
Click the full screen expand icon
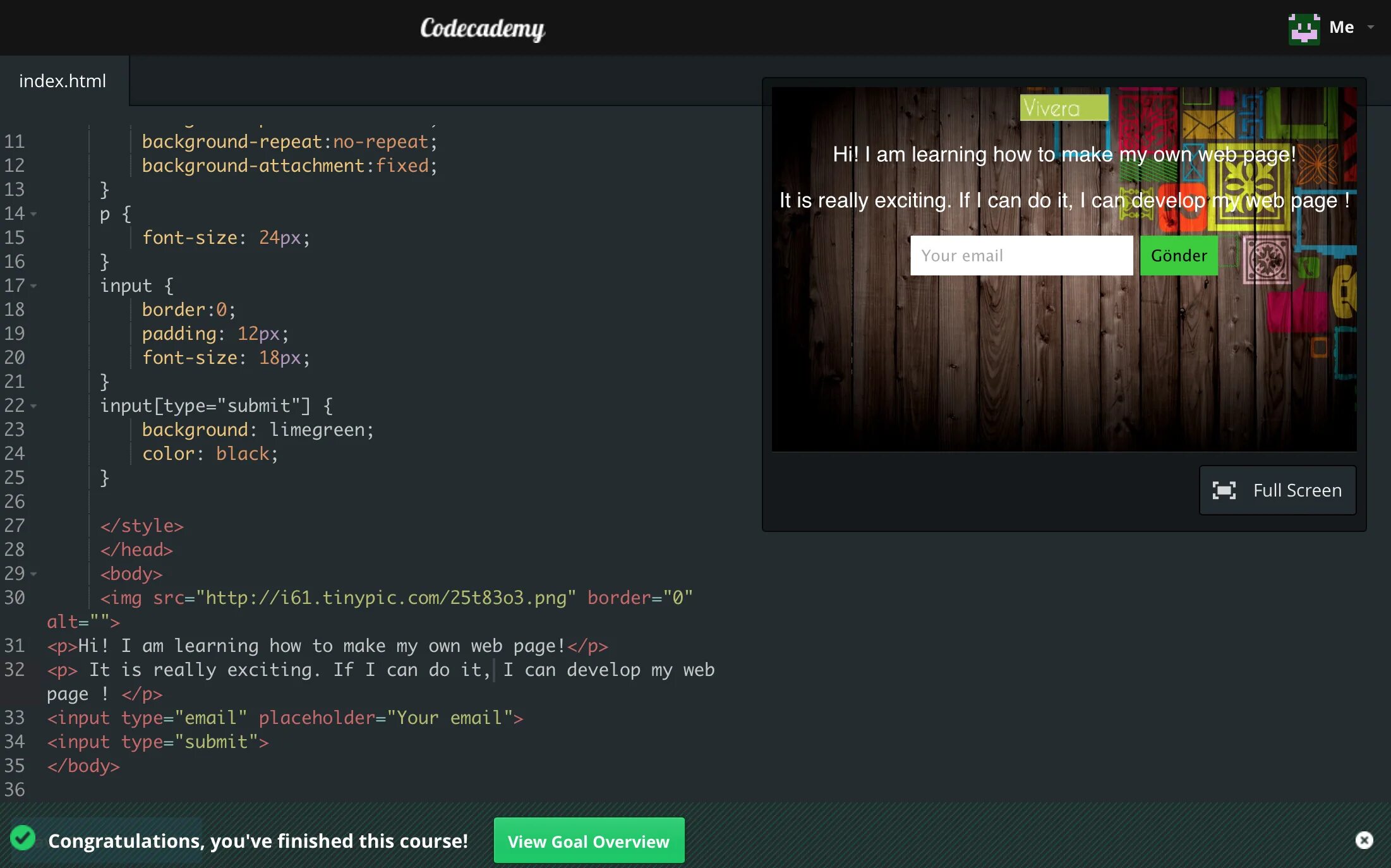point(1224,490)
